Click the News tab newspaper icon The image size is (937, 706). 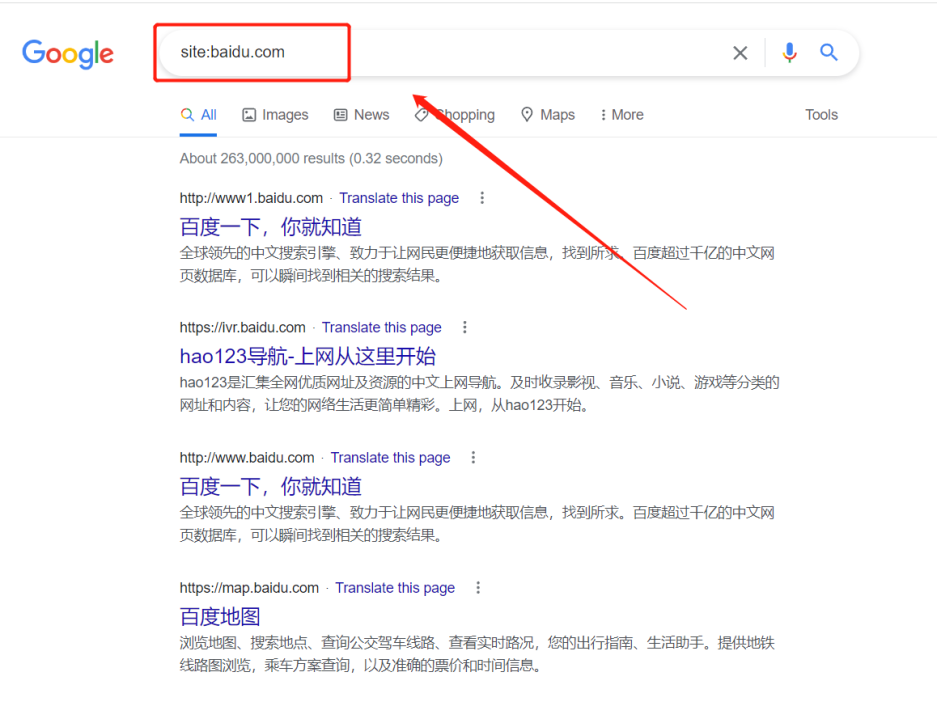(340, 115)
